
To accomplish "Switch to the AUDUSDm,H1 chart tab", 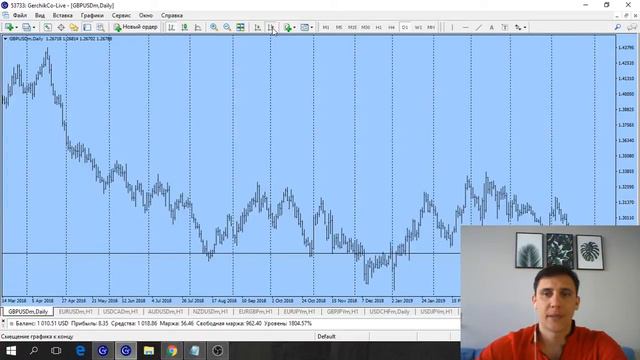I will point(165,312).
